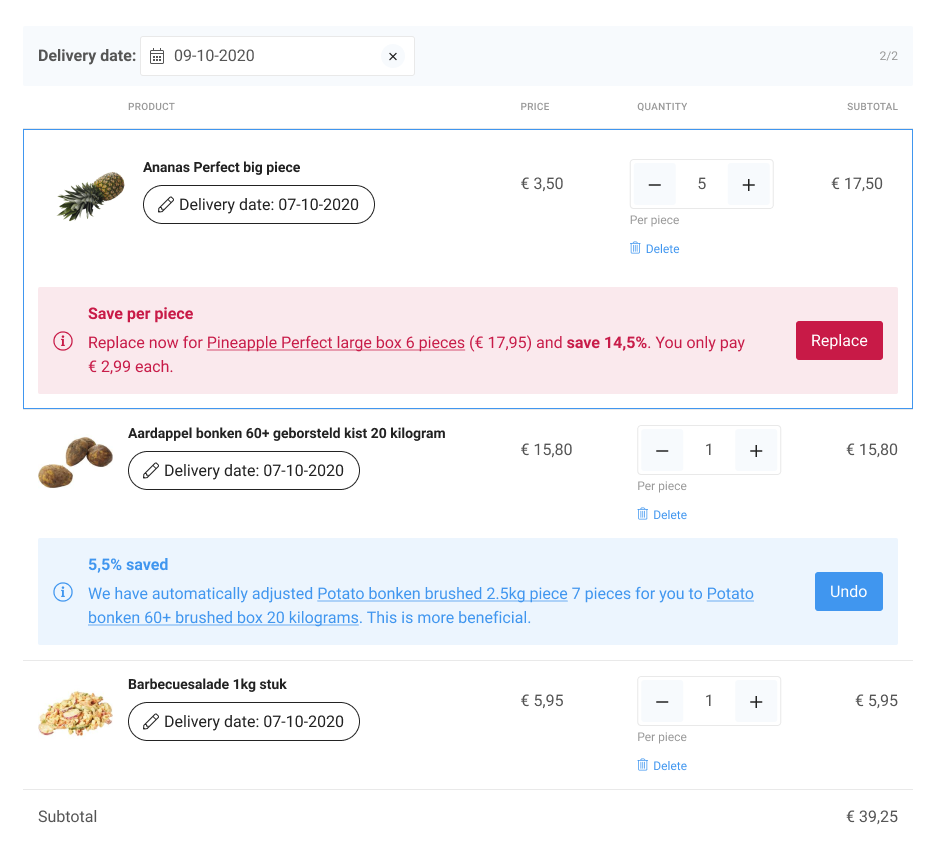Image resolution: width=936 pixels, height=861 pixels.
Task: Open Pineapple Perfect large box 6 pieces link
Action: [x=336, y=342]
